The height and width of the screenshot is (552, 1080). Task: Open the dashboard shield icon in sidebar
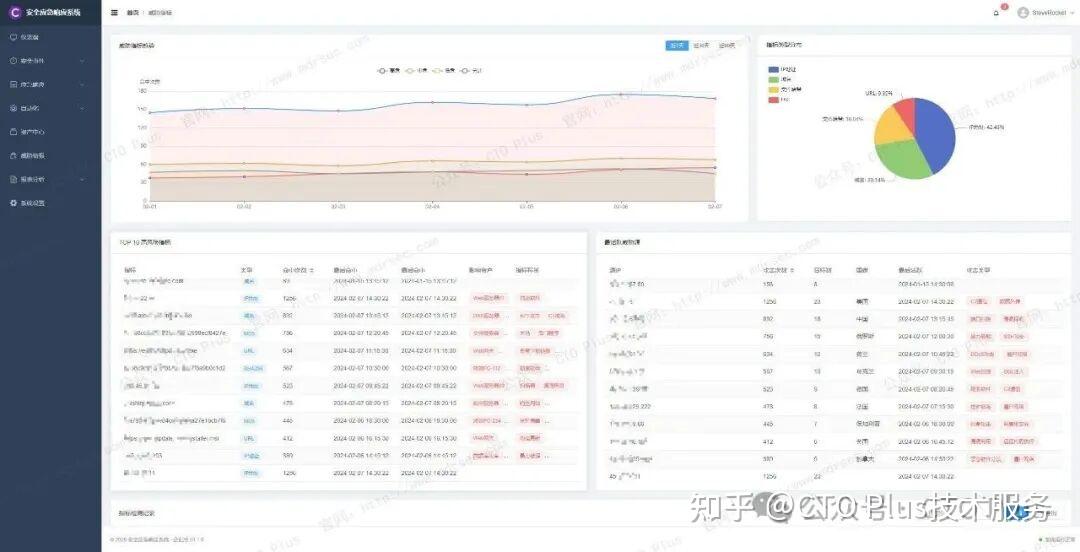pyautogui.click(x=13, y=37)
